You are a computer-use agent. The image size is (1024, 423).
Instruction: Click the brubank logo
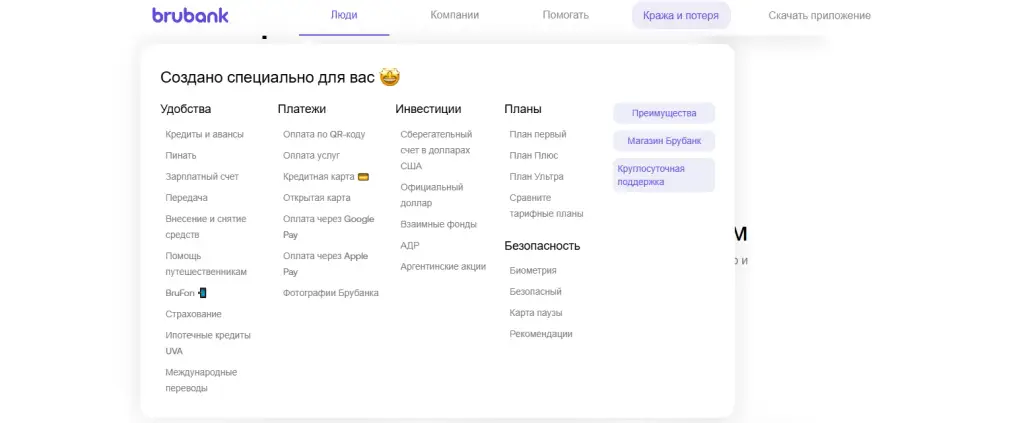[190, 15]
